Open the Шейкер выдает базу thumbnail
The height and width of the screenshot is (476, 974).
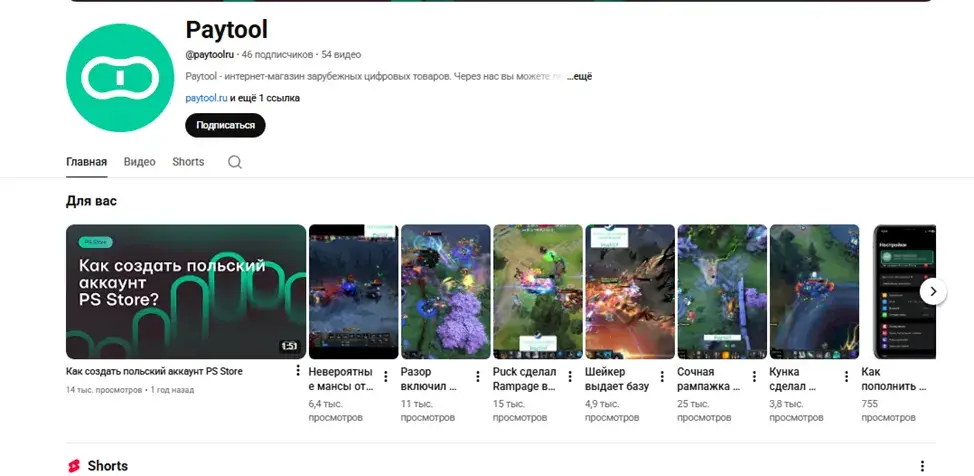pos(630,291)
